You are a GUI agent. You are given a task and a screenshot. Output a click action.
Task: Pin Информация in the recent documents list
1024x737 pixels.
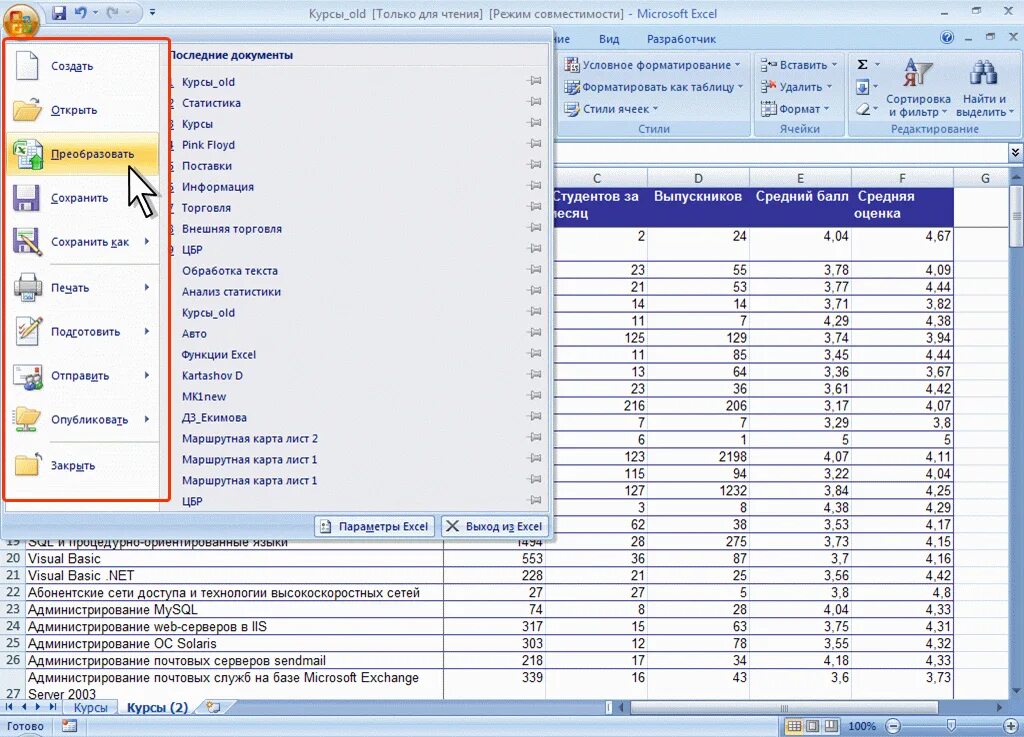pyautogui.click(x=535, y=185)
